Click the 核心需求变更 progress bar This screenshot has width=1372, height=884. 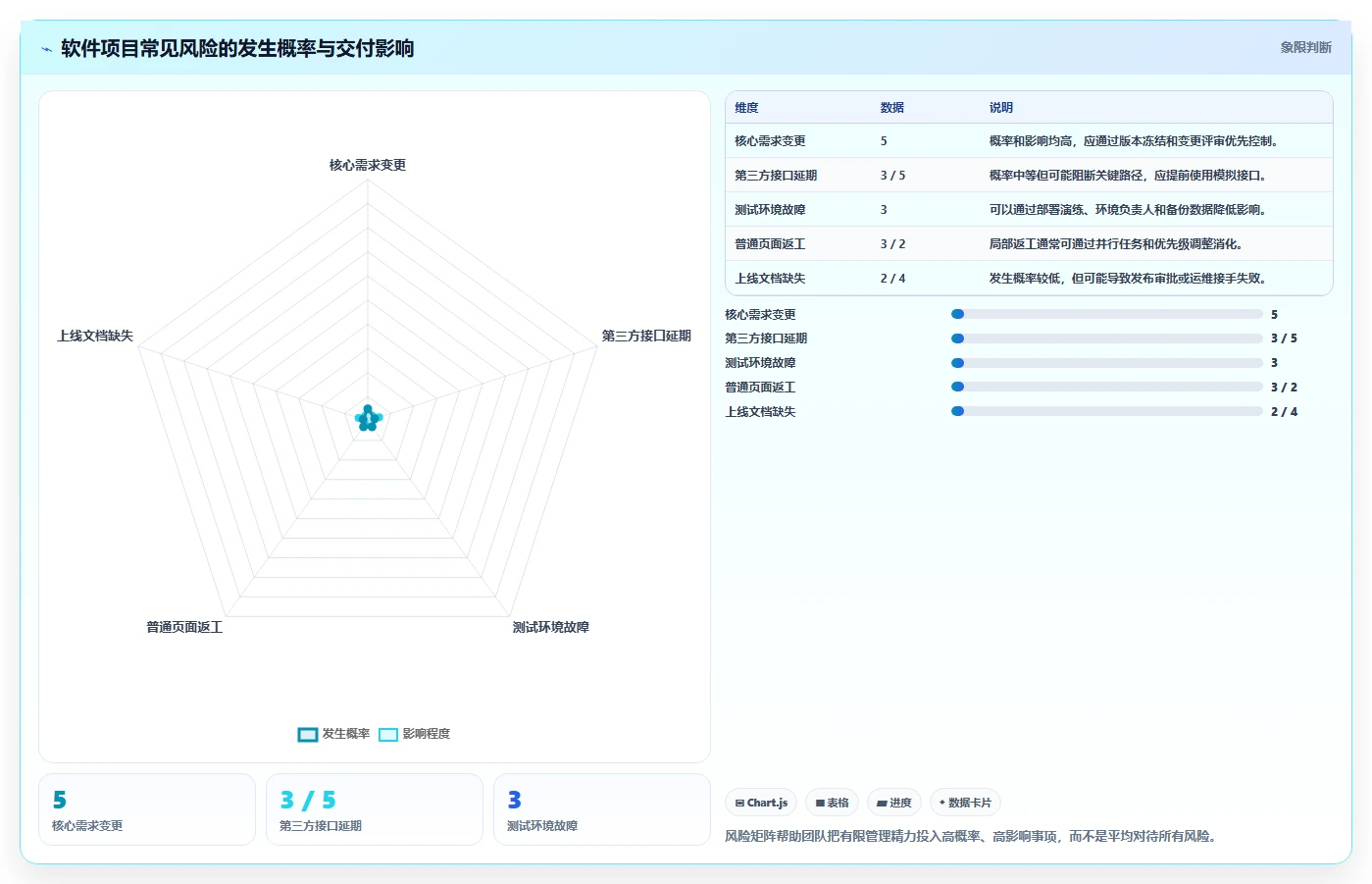(1107, 314)
